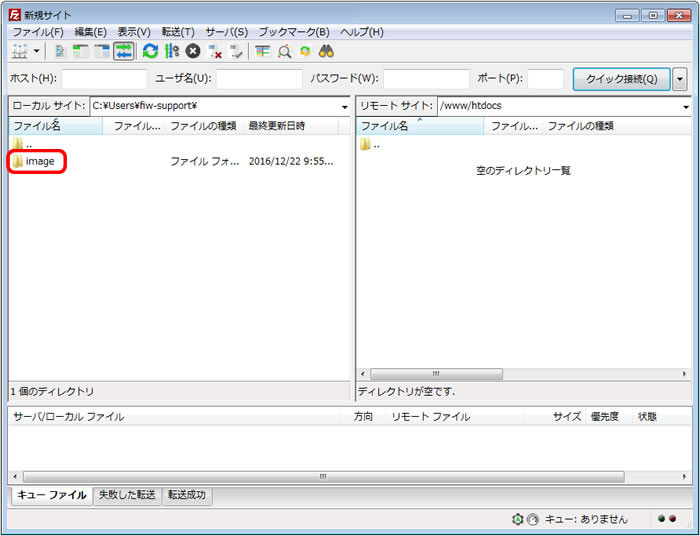Toggle the message log display icon
This screenshot has width=700, height=536.
[x=60, y=52]
